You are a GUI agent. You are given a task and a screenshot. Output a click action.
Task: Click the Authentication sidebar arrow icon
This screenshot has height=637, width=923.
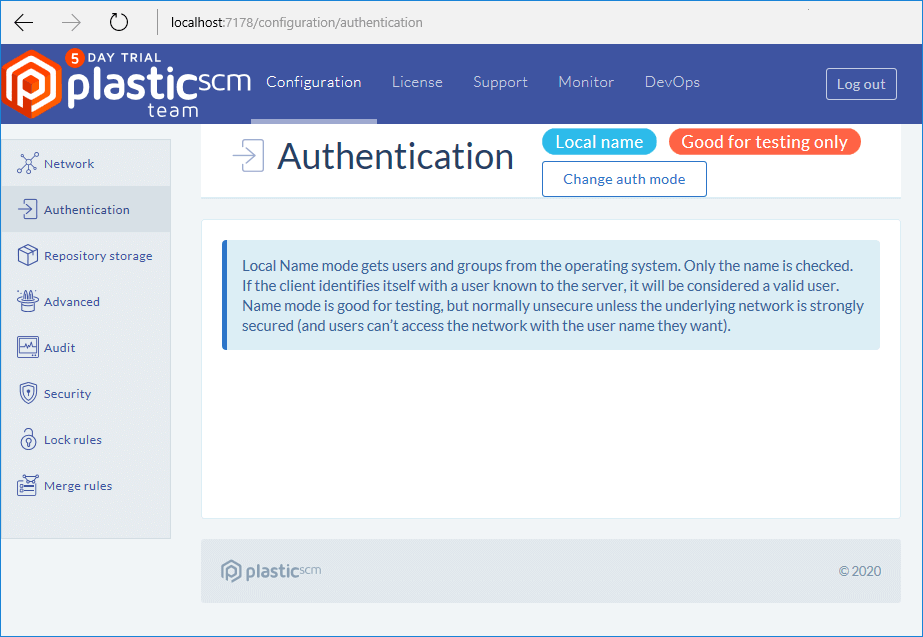coord(28,209)
